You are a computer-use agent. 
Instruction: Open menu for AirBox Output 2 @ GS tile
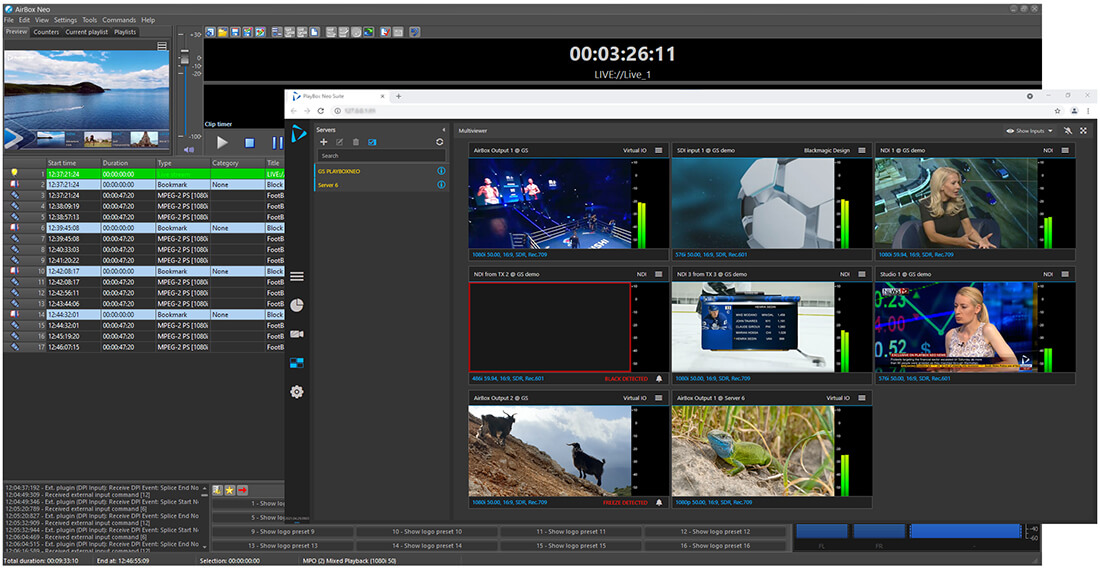click(659, 398)
